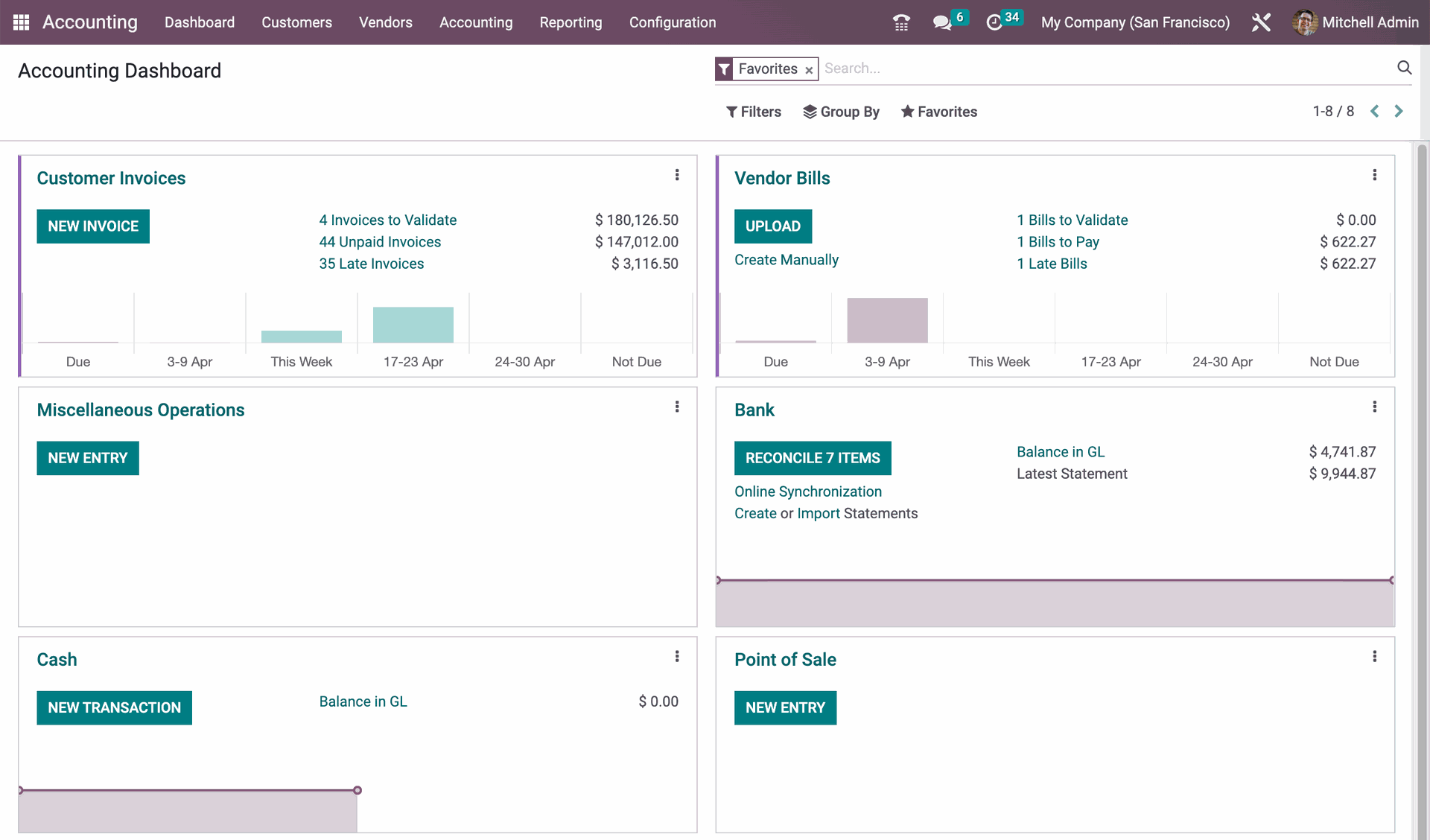Open the developer tools wrench icon

pos(1261,22)
